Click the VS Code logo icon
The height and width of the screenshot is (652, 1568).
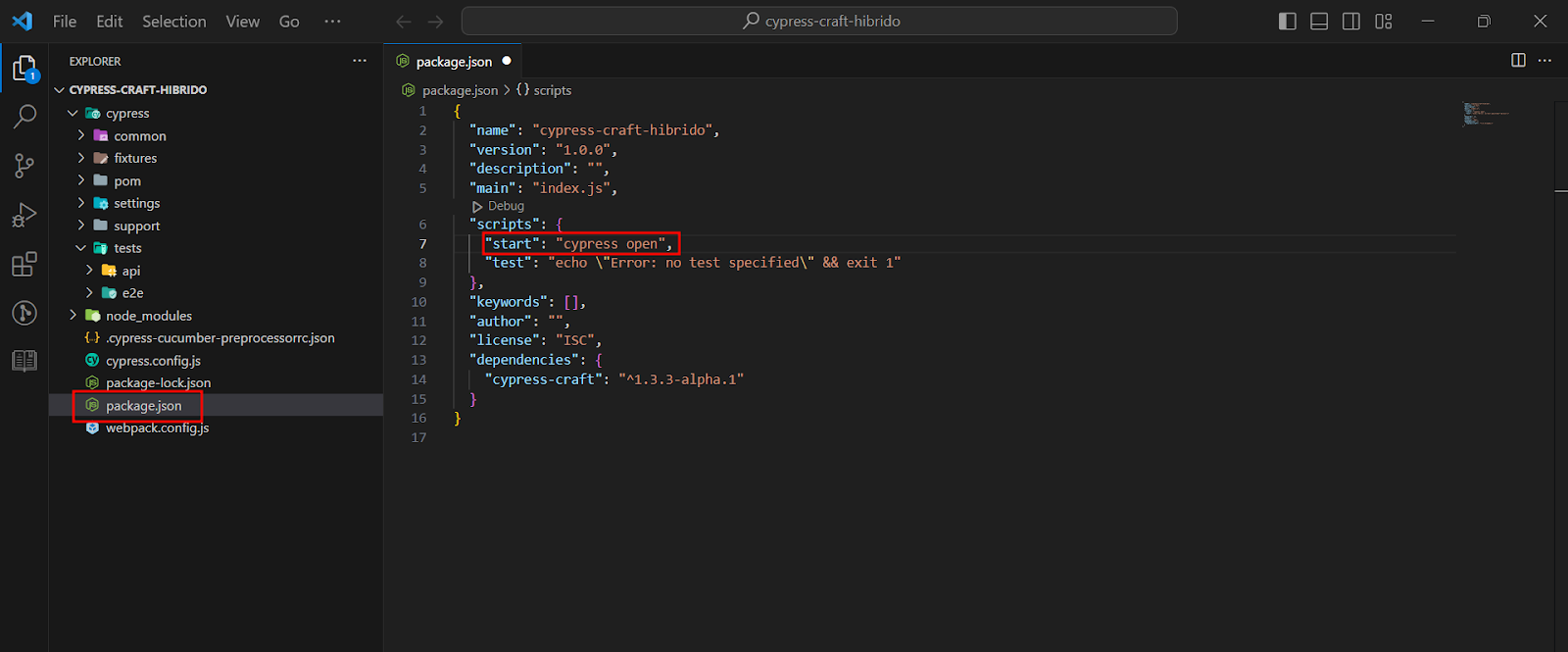coord(22,21)
